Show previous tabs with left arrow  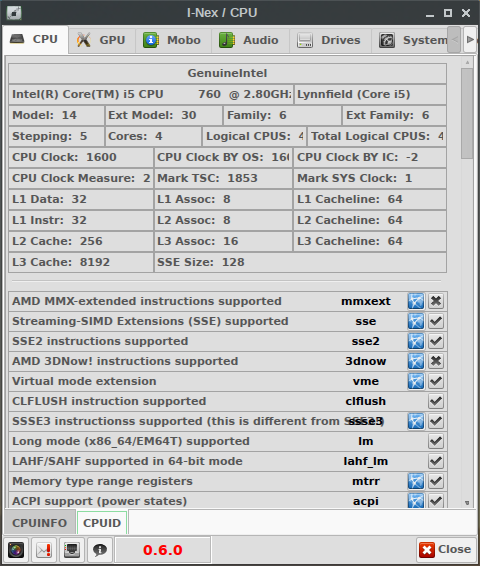455,40
